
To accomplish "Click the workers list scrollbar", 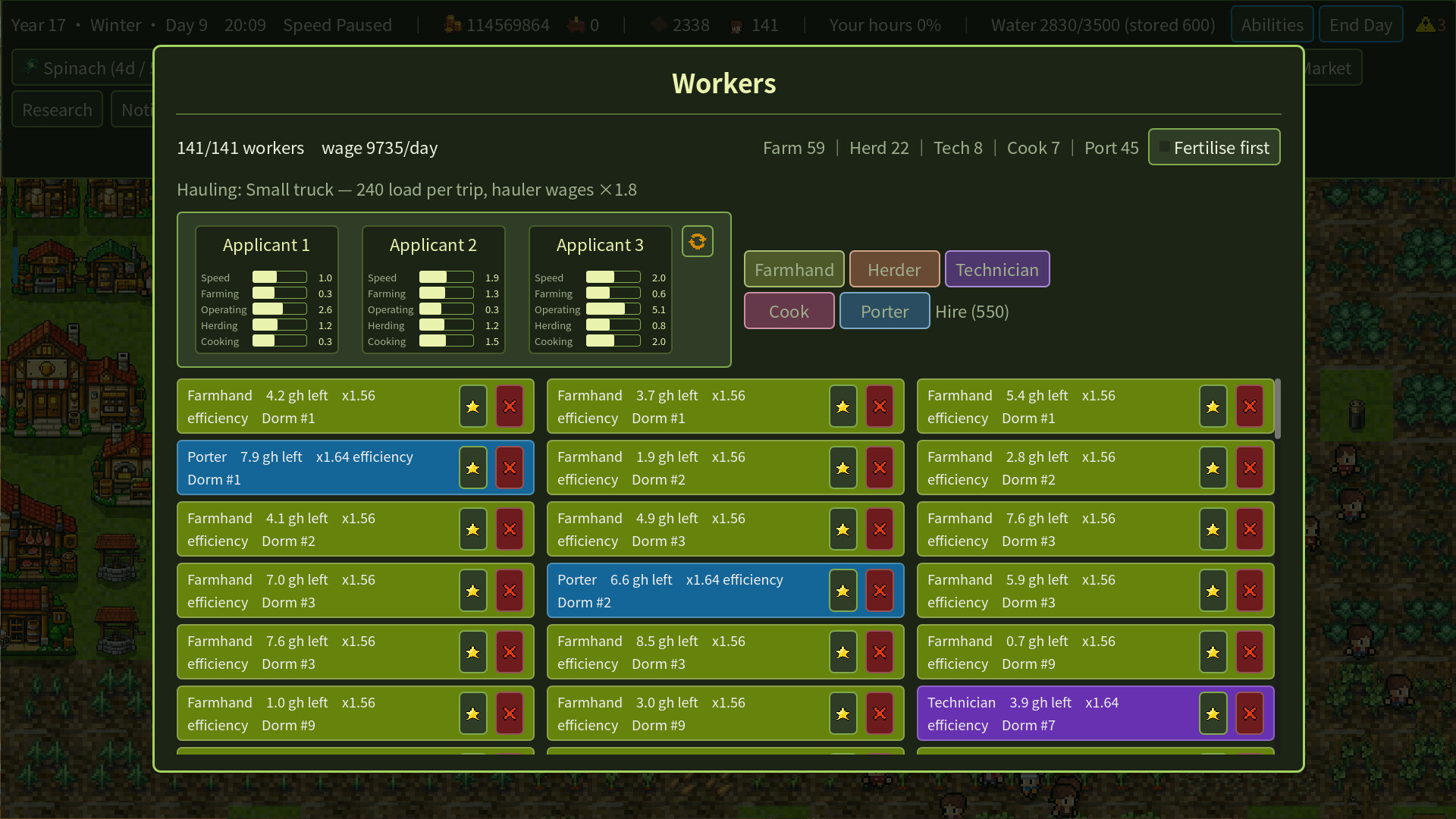I will pos(1278,408).
